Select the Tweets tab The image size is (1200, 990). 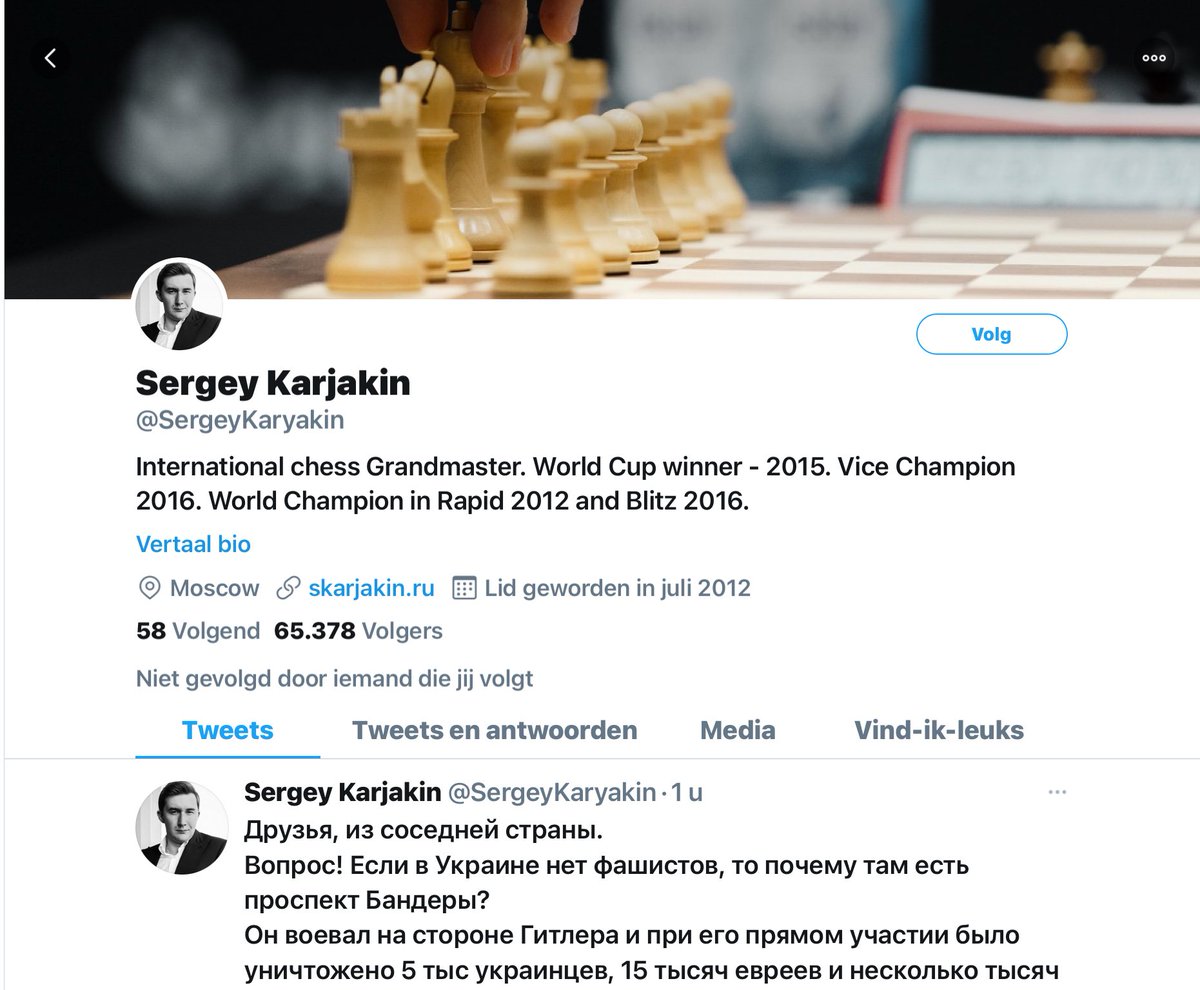click(228, 730)
